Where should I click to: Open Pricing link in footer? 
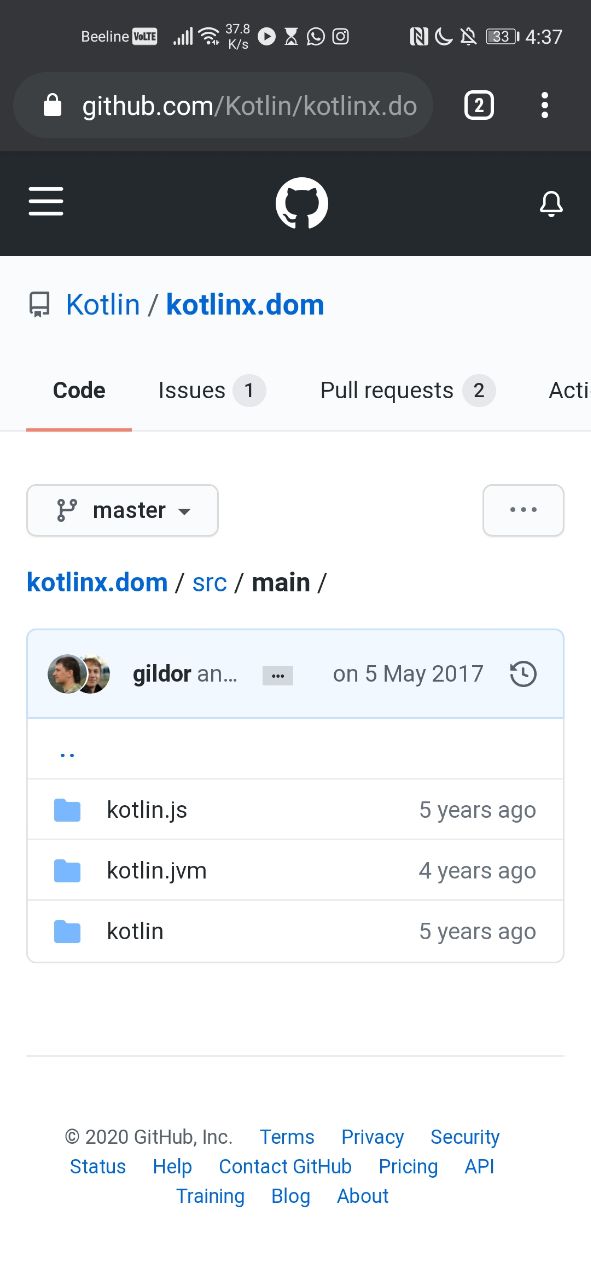(408, 1167)
